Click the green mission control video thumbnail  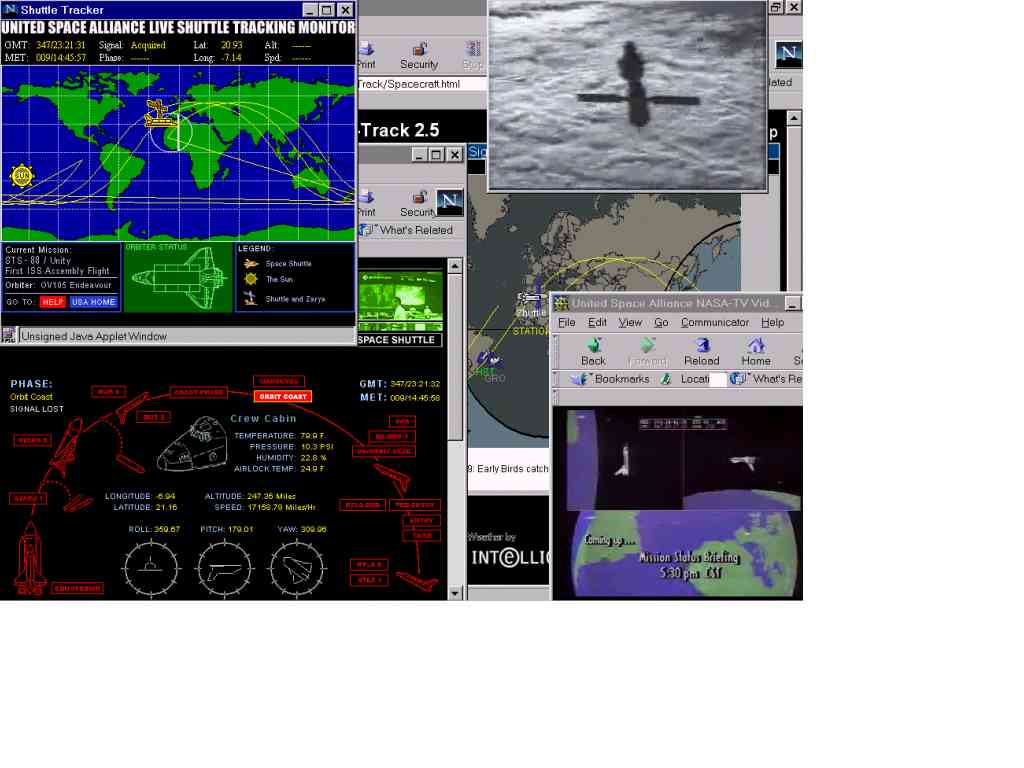point(400,301)
